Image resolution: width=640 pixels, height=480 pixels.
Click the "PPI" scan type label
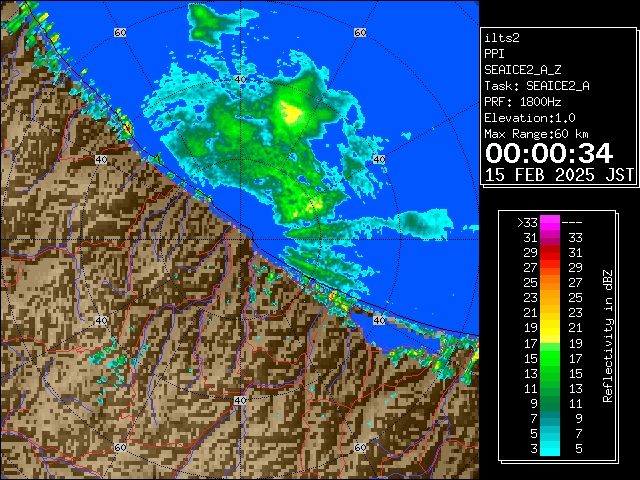pyautogui.click(x=494, y=54)
